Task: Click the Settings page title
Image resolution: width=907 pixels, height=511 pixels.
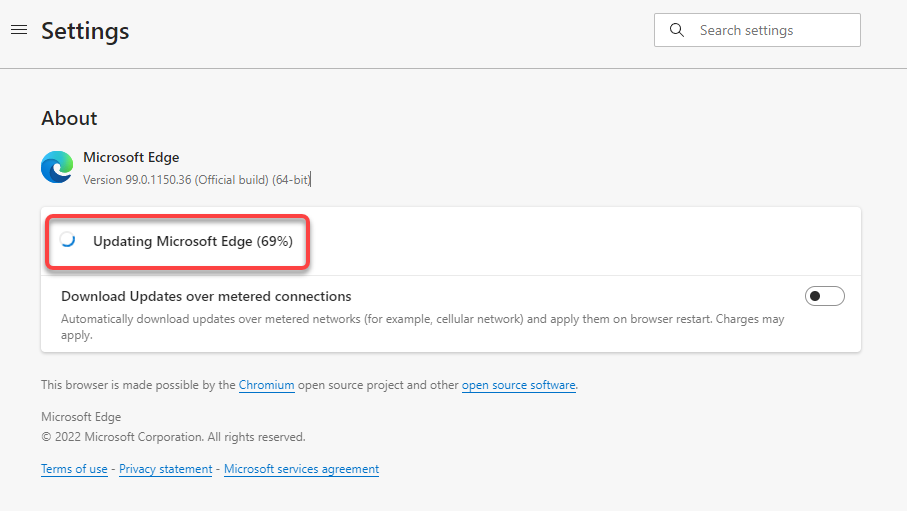Action: pos(85,31)
